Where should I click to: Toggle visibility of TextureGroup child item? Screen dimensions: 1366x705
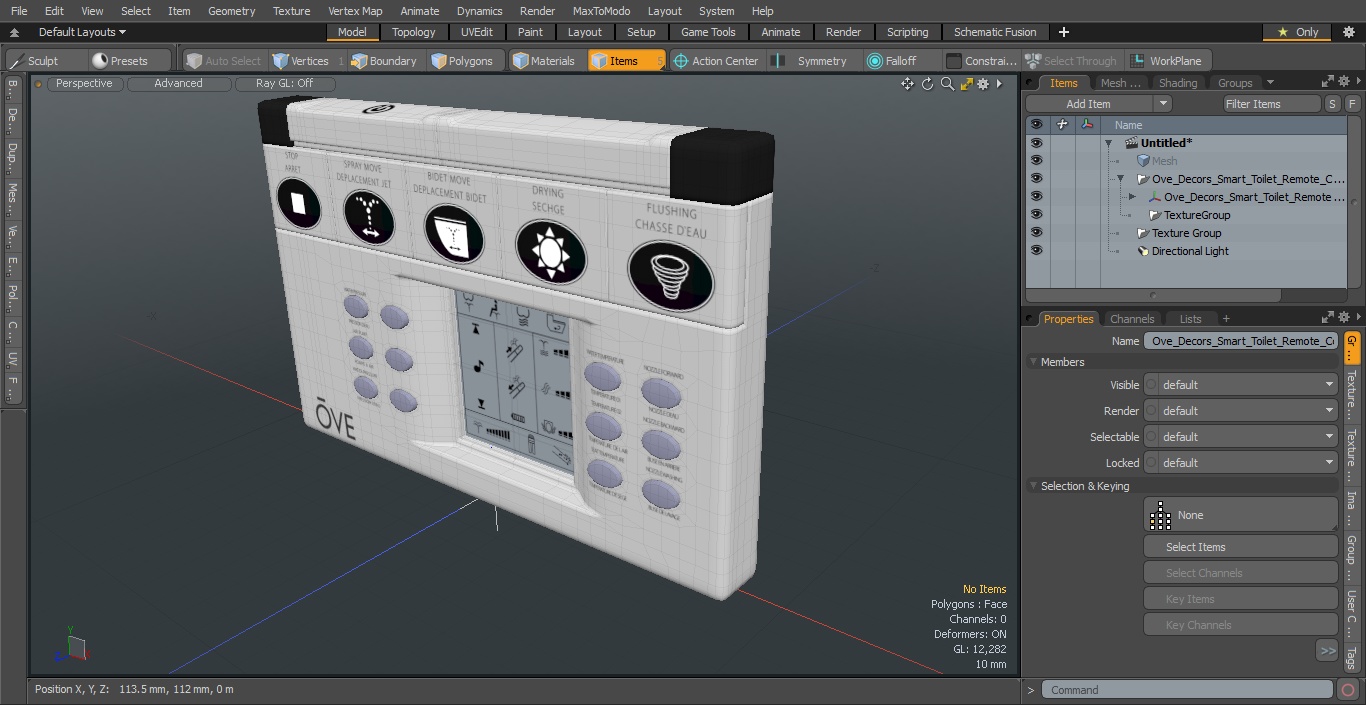point(1036,215)
